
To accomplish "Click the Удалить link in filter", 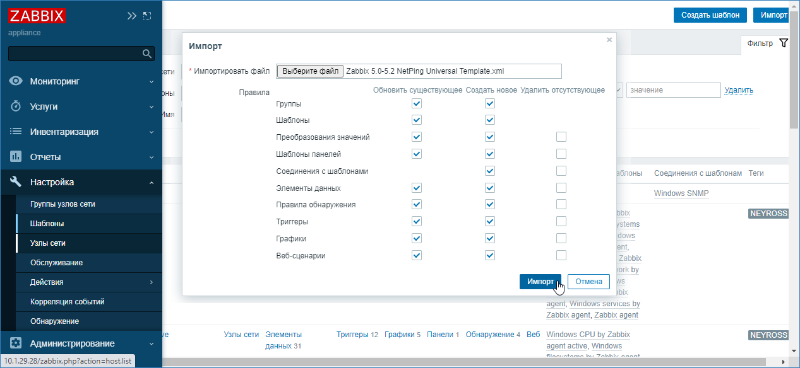I will coord(739,90).
